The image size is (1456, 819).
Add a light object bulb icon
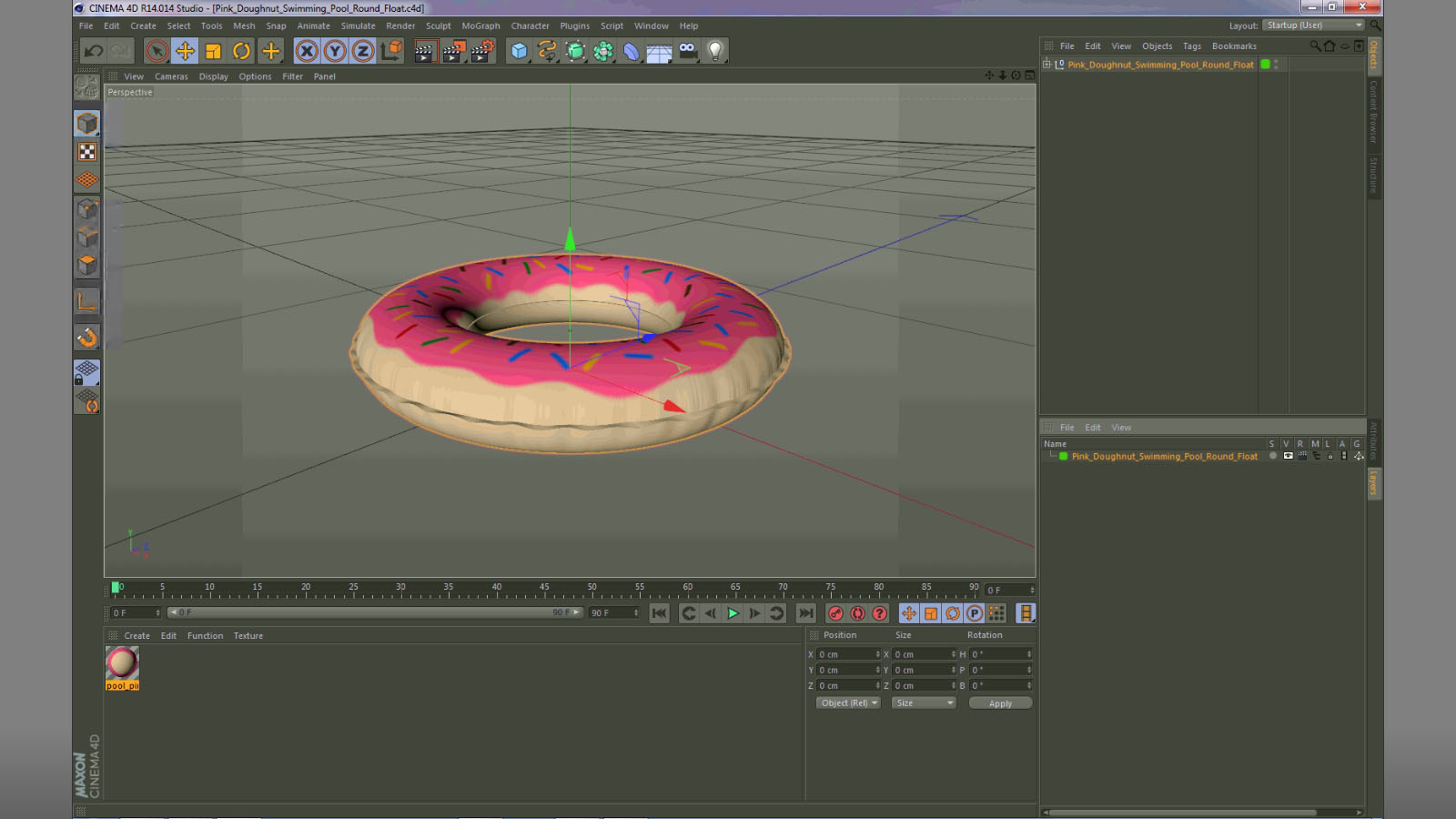(x=716, y=51)
